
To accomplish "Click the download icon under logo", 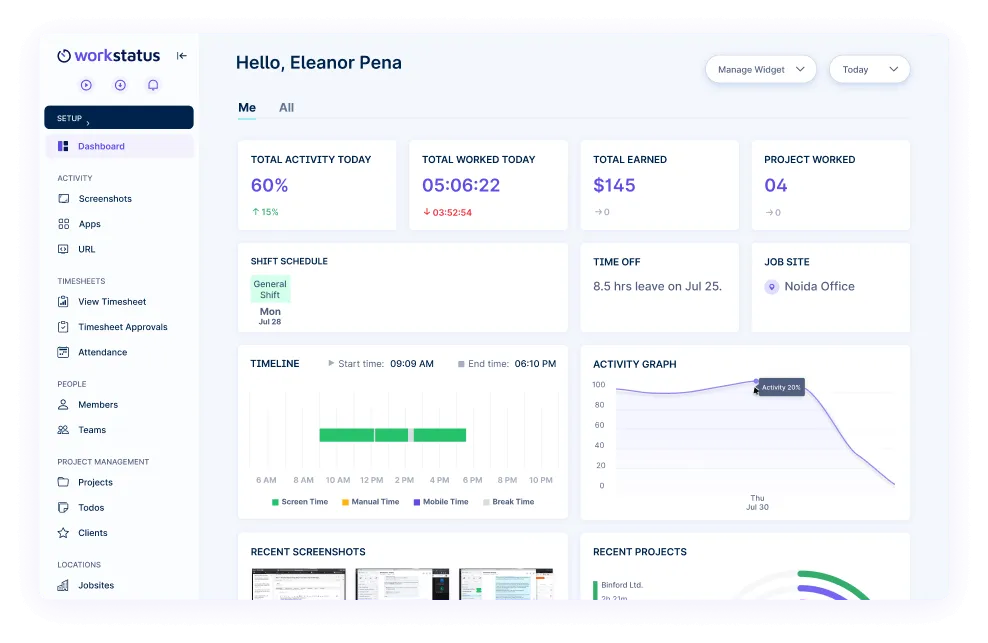I will (120, 85).
